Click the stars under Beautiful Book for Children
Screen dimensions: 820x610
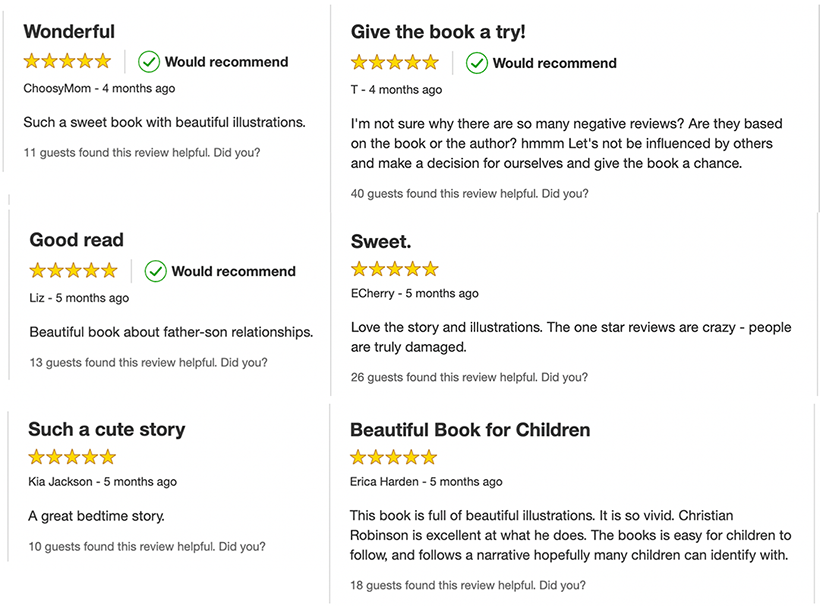pyautogui.click(x=394, y=458)
